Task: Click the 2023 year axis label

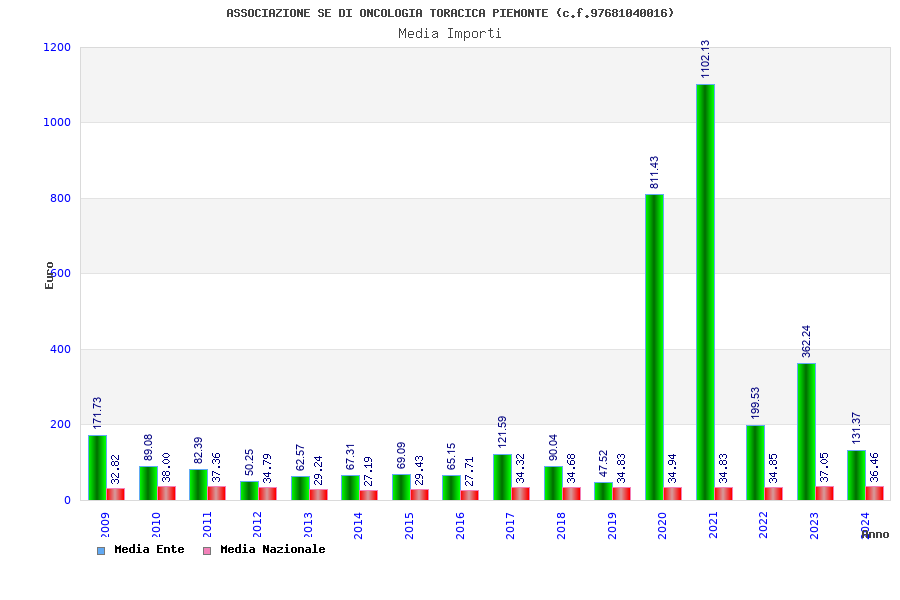Action: [x=814, y=525]
